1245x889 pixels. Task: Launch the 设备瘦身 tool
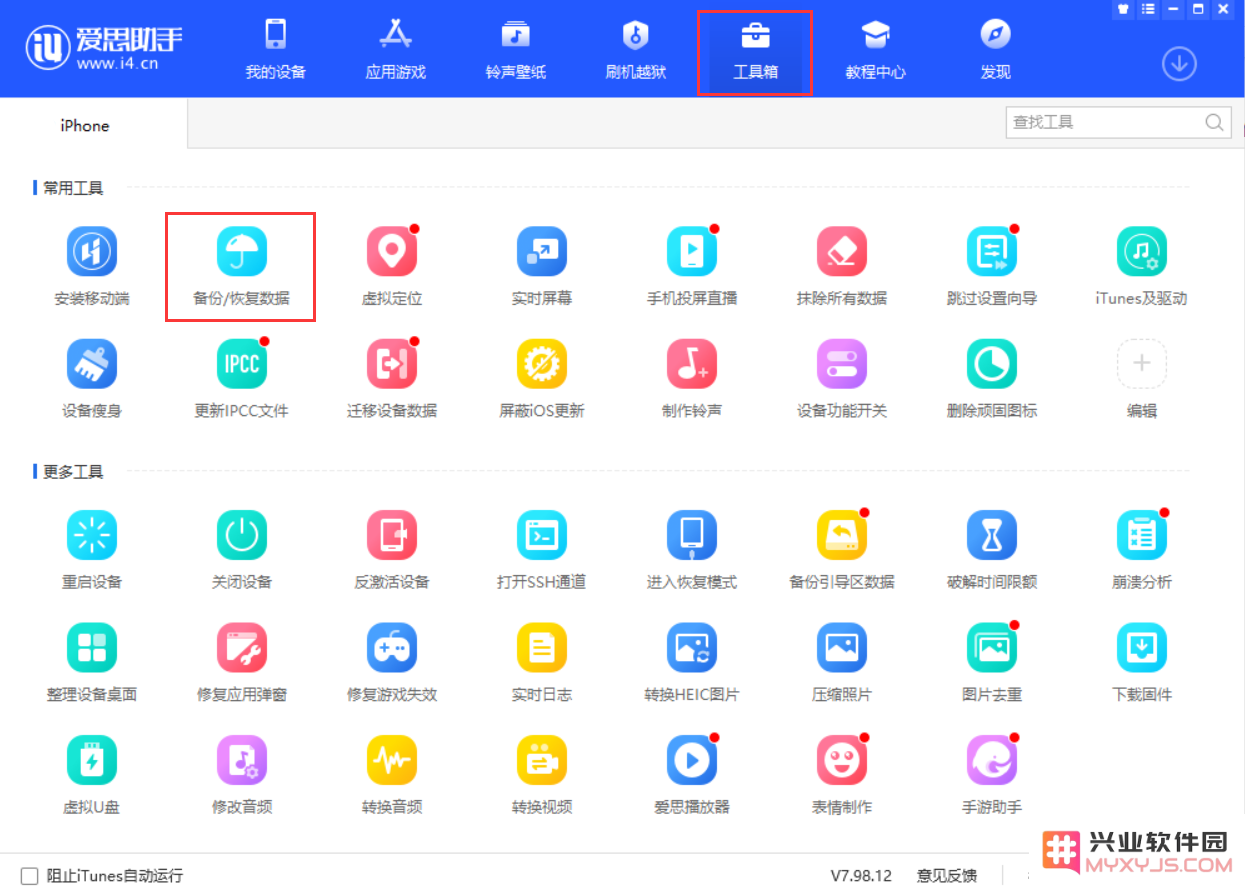click(92, 378)
